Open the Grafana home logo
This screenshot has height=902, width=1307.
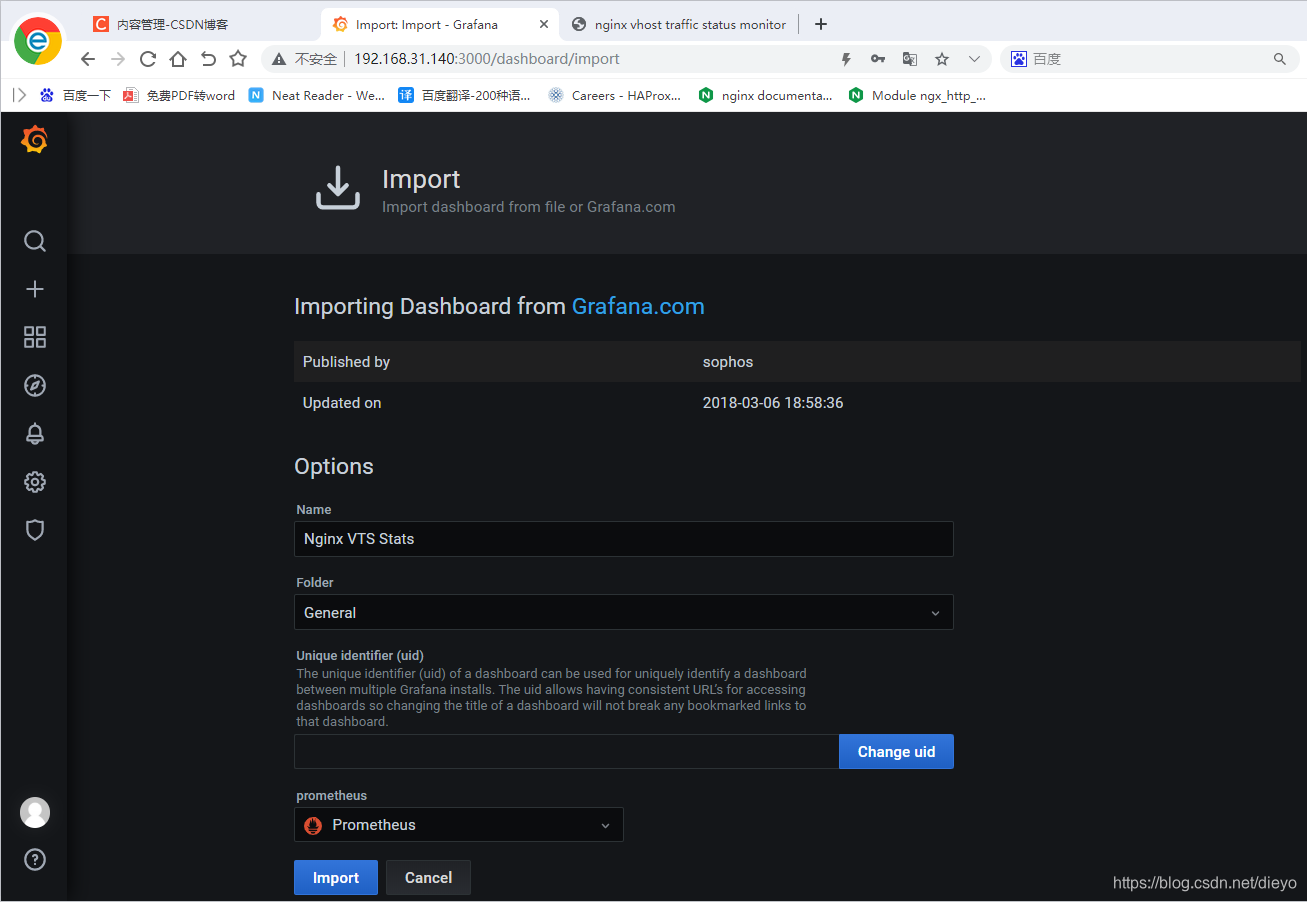click(x=34, y=141)
